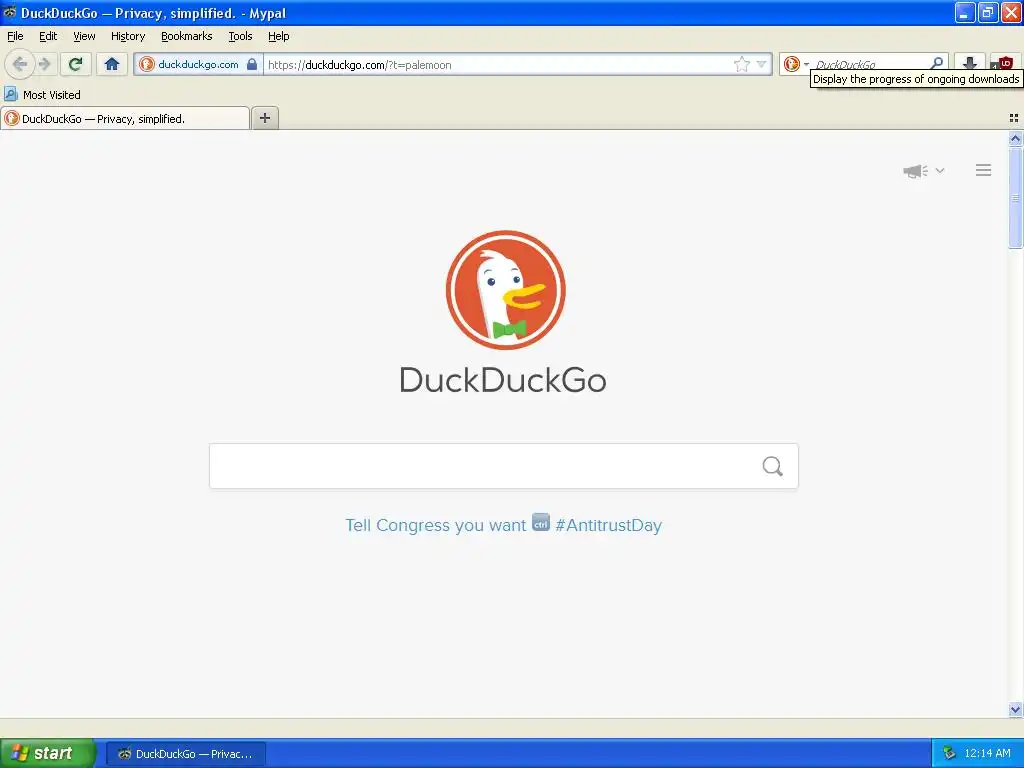Select the DuckDuckGo taskbar window button
The height and width of the screenshot is (768, 1024).
coord(185,754)
